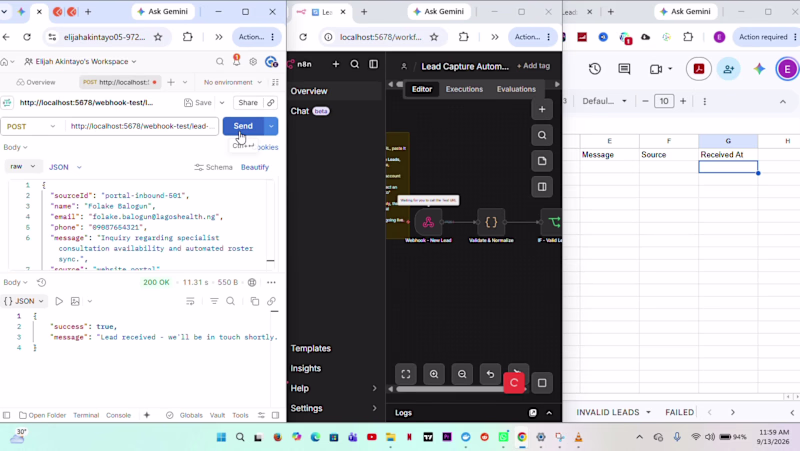Reset n8n canvas zoom with undo-arrow button
Image resolution: width=800 pixels, height=451 pixels.
pos(490,374)
